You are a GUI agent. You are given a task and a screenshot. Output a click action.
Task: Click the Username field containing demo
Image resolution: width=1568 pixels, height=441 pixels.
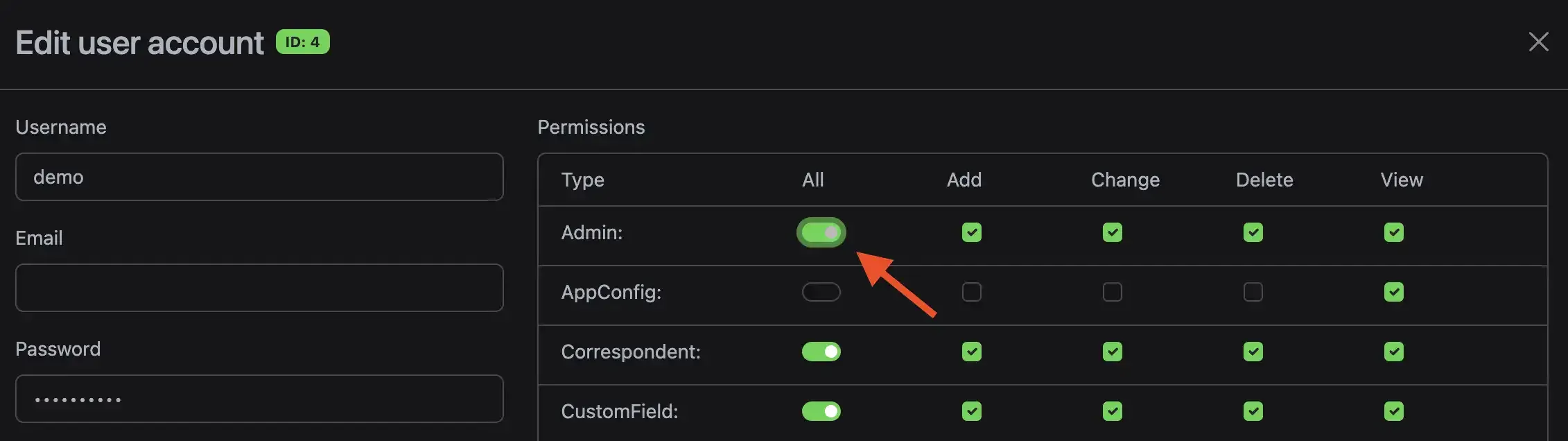[x=259, y=177]
